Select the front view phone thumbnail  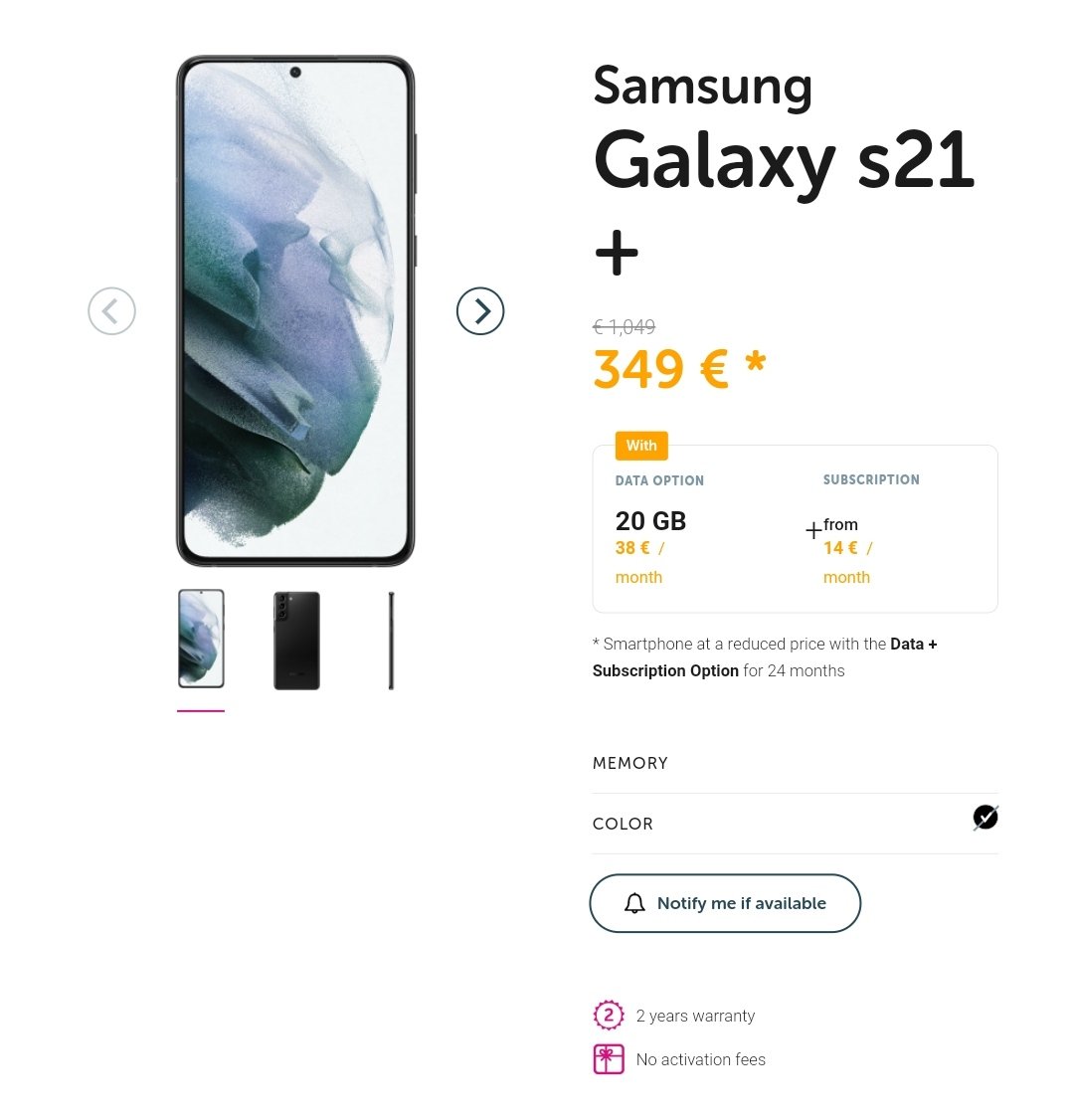[x=201, y=639]
